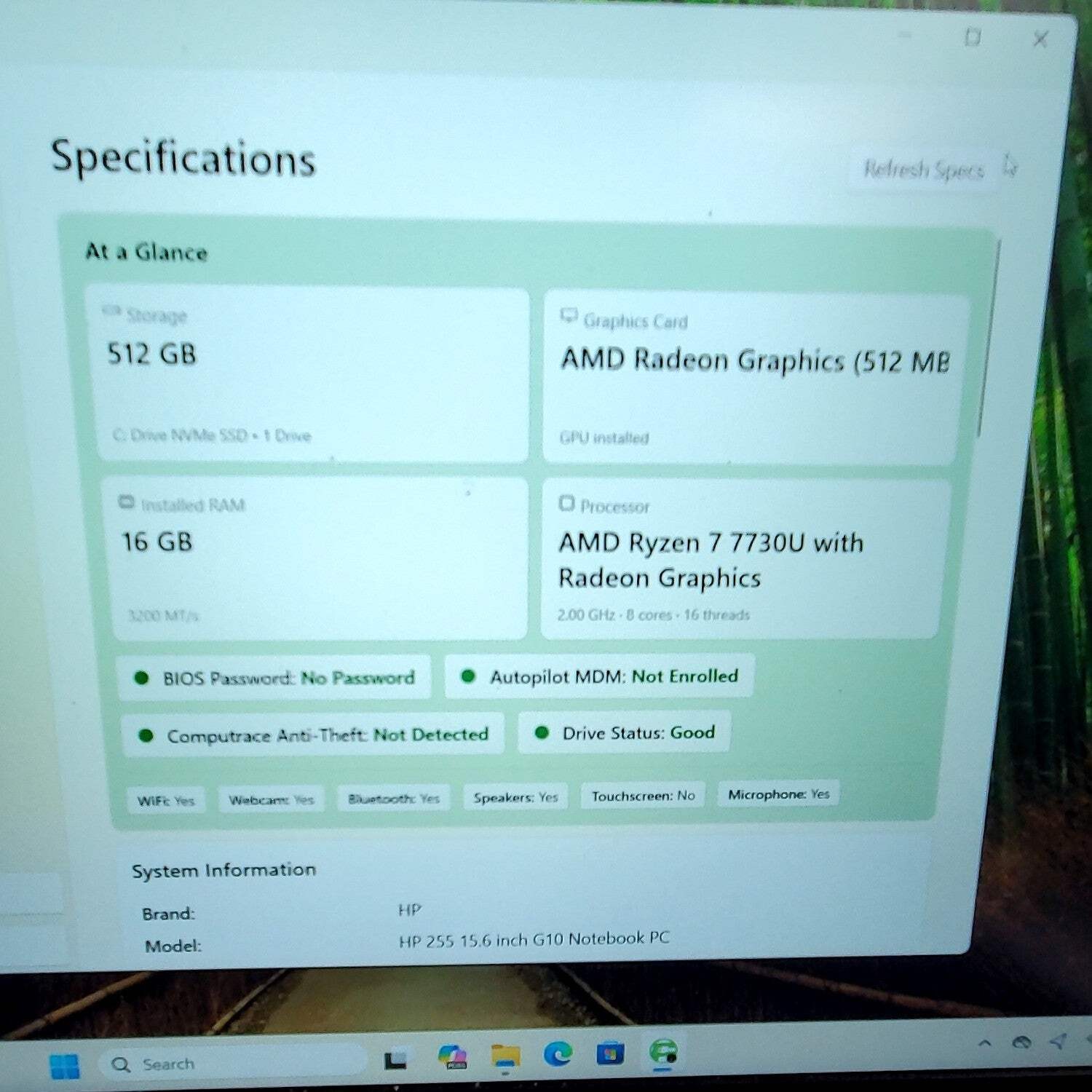Launch Microsoft Copilot from taskbar
Screen dimensions: 1092x1092
pyautogui.click(x=452, y=1056)
